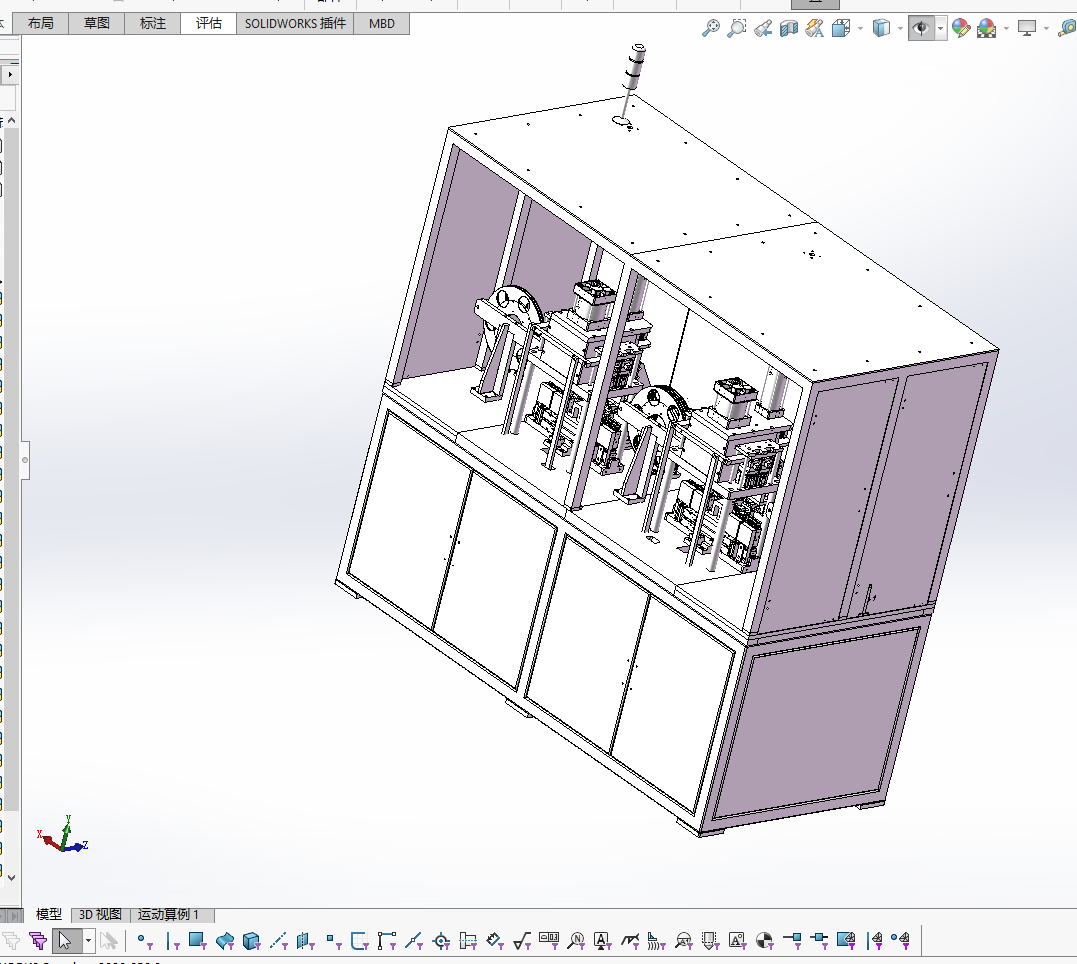Expand the View Orientation dropdown arrow
Screen dimensions: 1077x964
pos(860,28)
